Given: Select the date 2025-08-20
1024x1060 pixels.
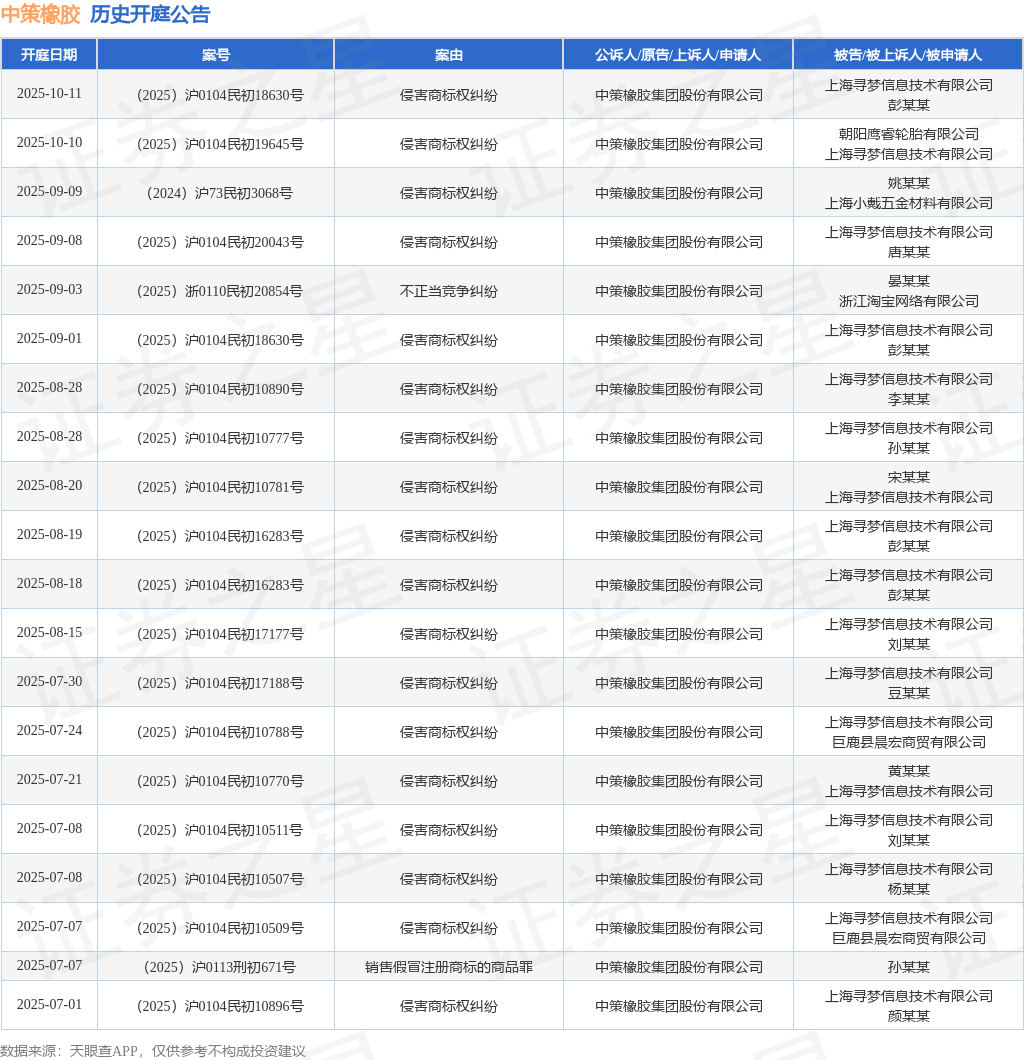Looking at the screenshot, I should click(49, 486).
